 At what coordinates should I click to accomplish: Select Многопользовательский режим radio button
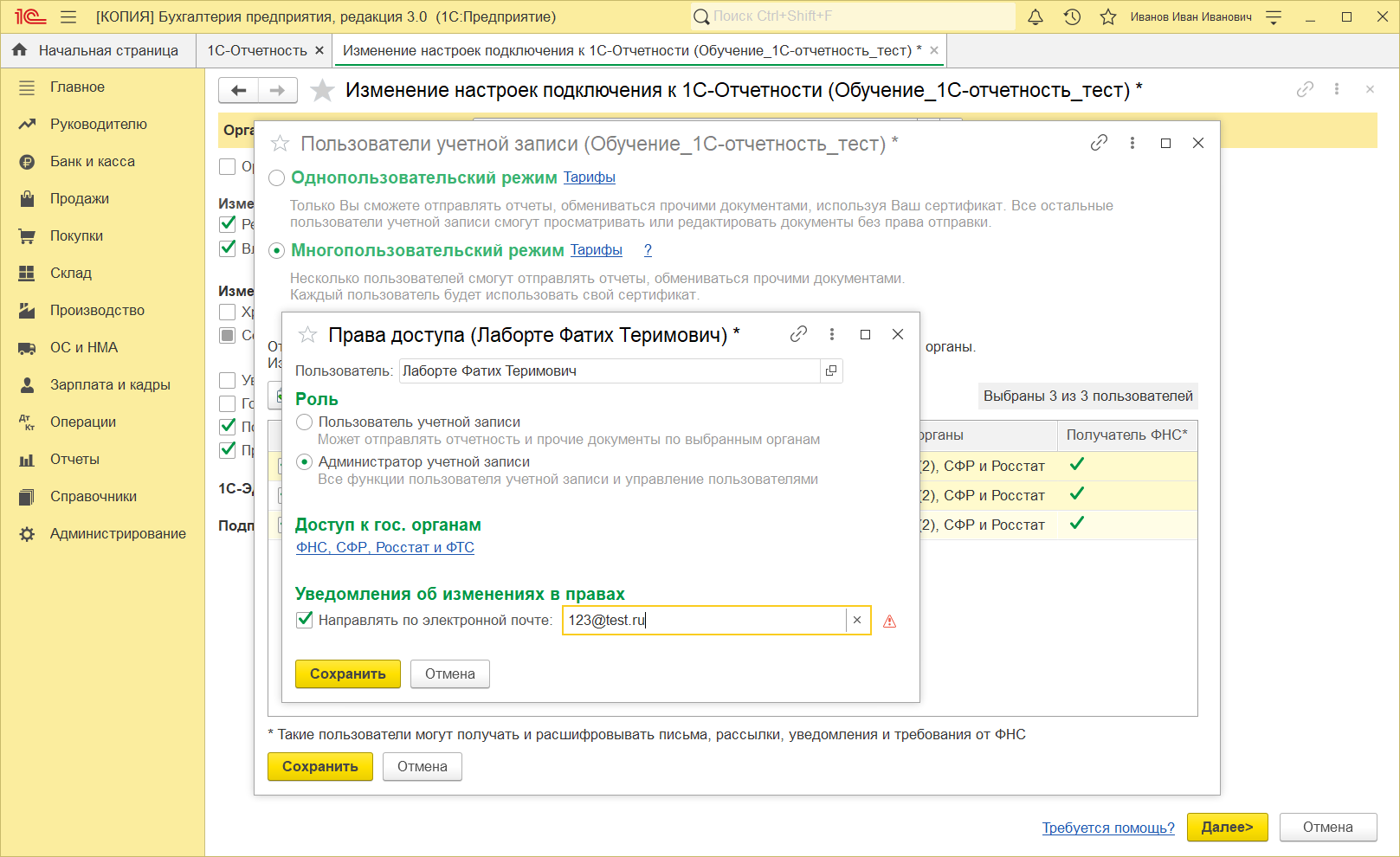click(277, 251)
